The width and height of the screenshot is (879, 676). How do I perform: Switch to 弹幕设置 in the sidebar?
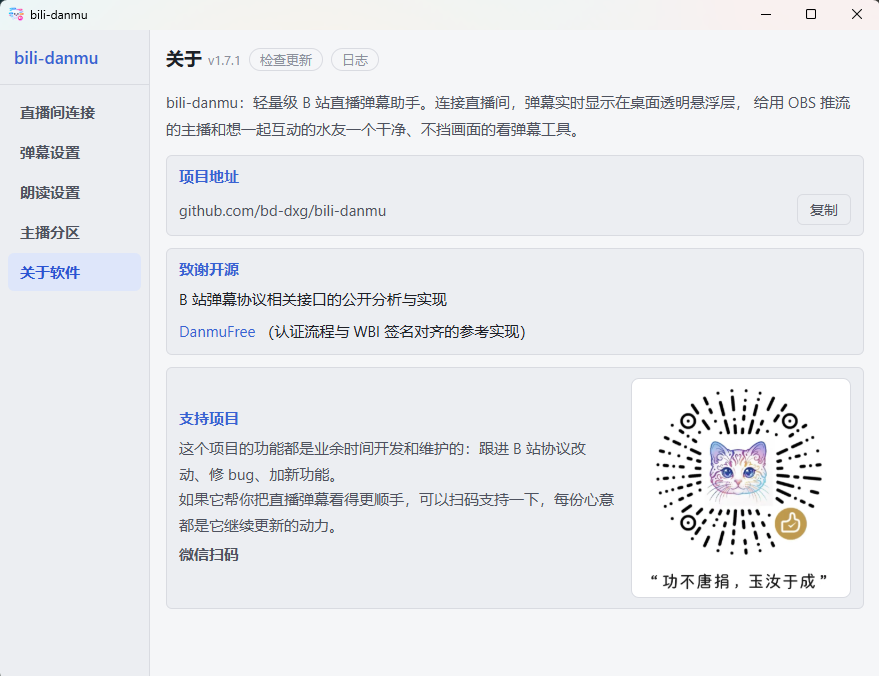coord(75,152)
